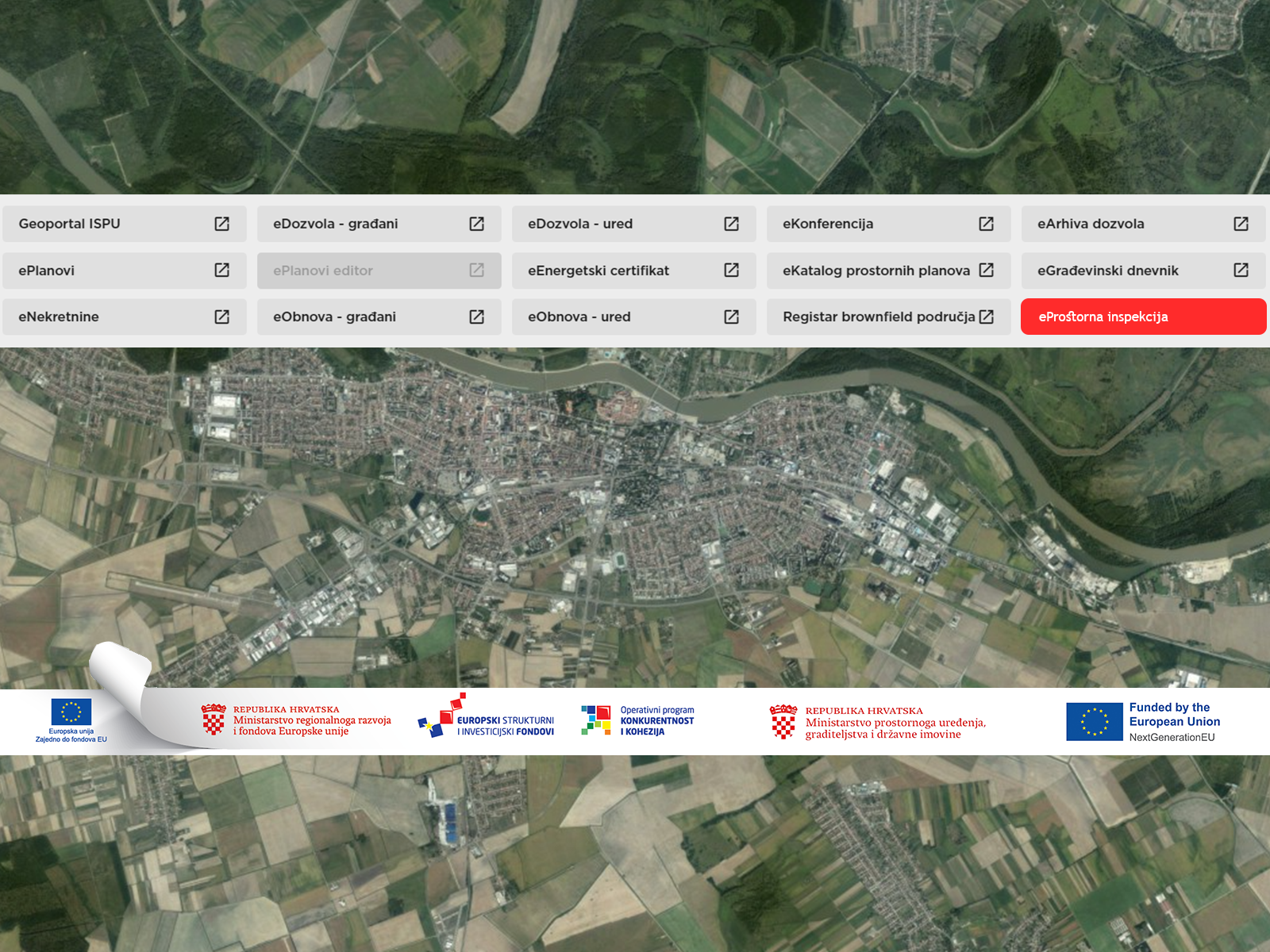Click Operativni program Konkurentnost i kohezija logo
Viewport: 1270px width, 952px height.
tap(637, 720)
